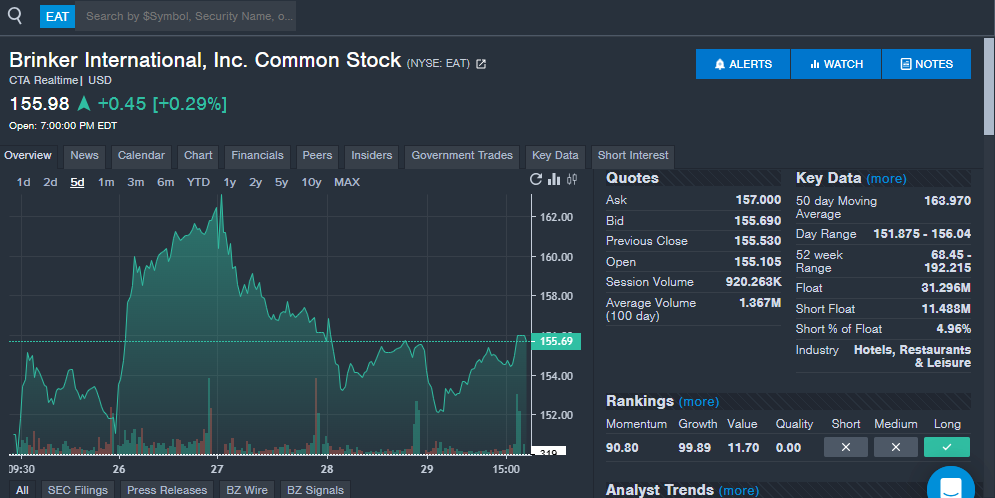Select the YTD chart range
This screenshot has width=995, height=498.
pyautogui.click(x=198, y=182)
